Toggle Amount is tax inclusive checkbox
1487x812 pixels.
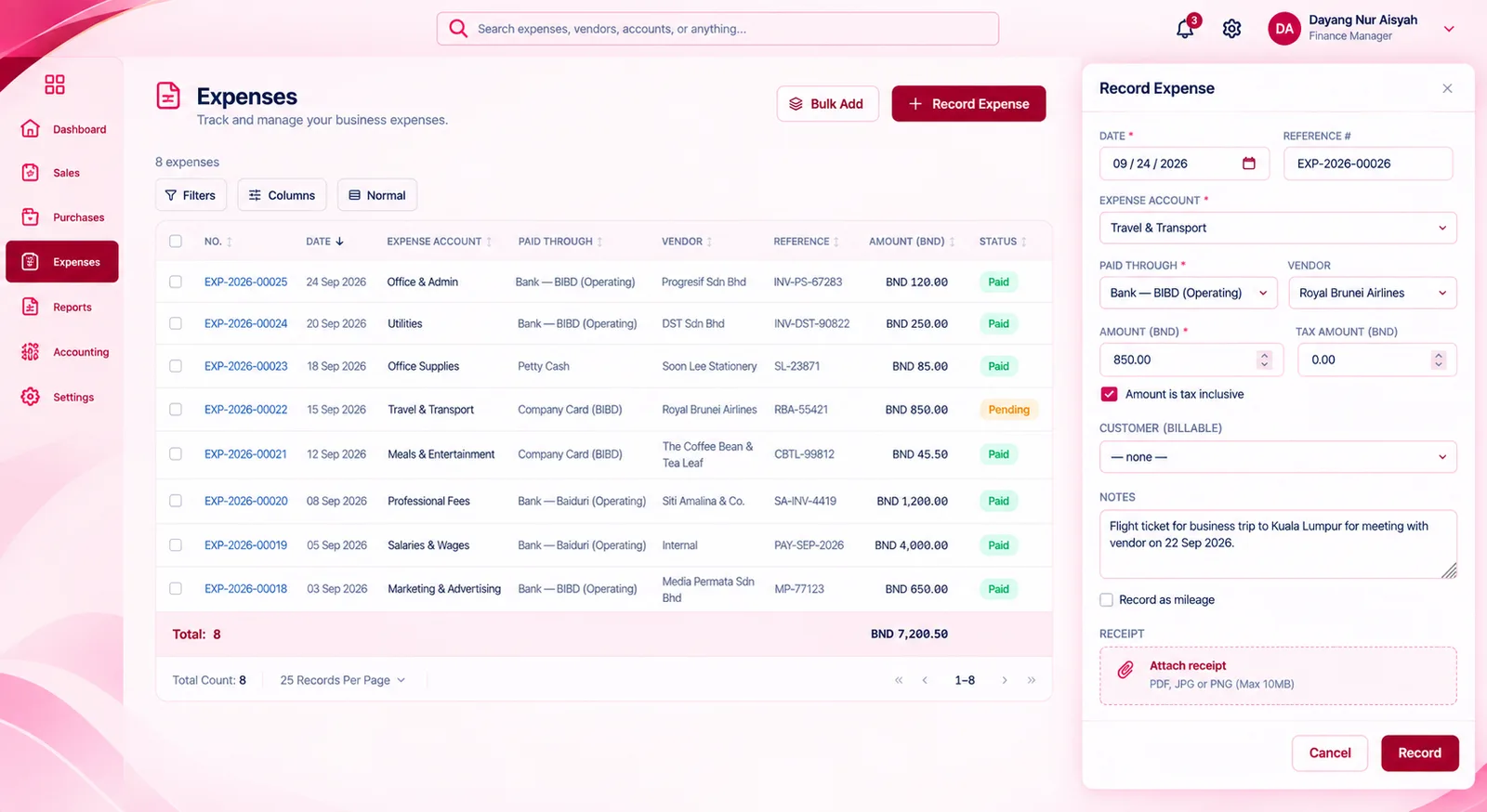1109,394
